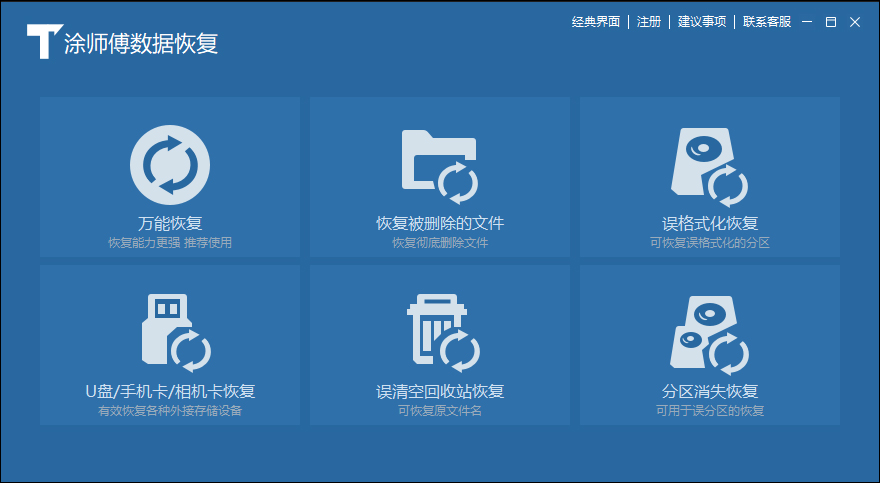Click the subtitle 可恢复误格式化的分区
Viewport: 880px width, 483px height.
[710, 243]
